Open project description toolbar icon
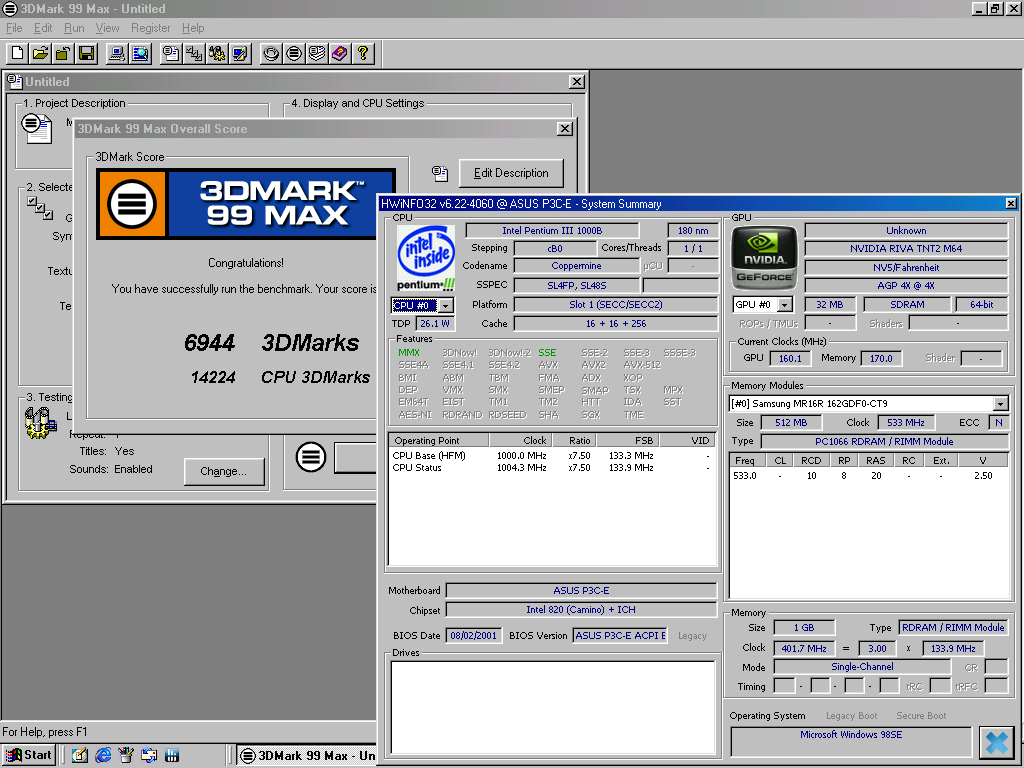1024x768 pixels. click(171, 53)
